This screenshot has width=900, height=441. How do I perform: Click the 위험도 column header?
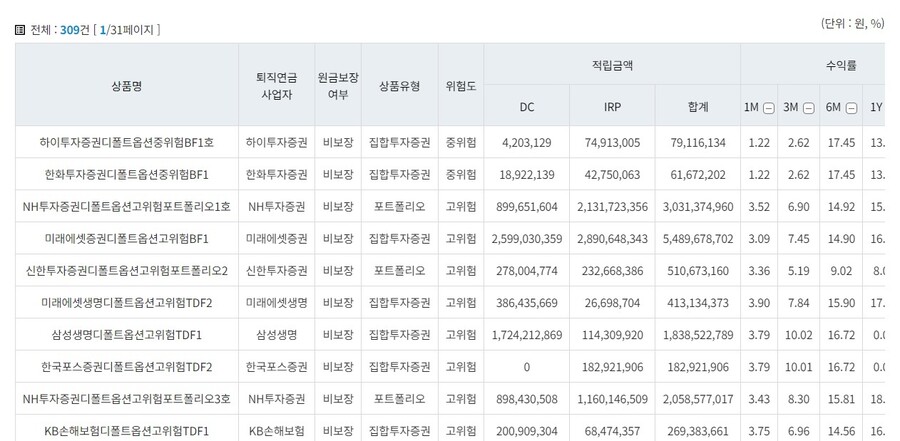(461, 85)
